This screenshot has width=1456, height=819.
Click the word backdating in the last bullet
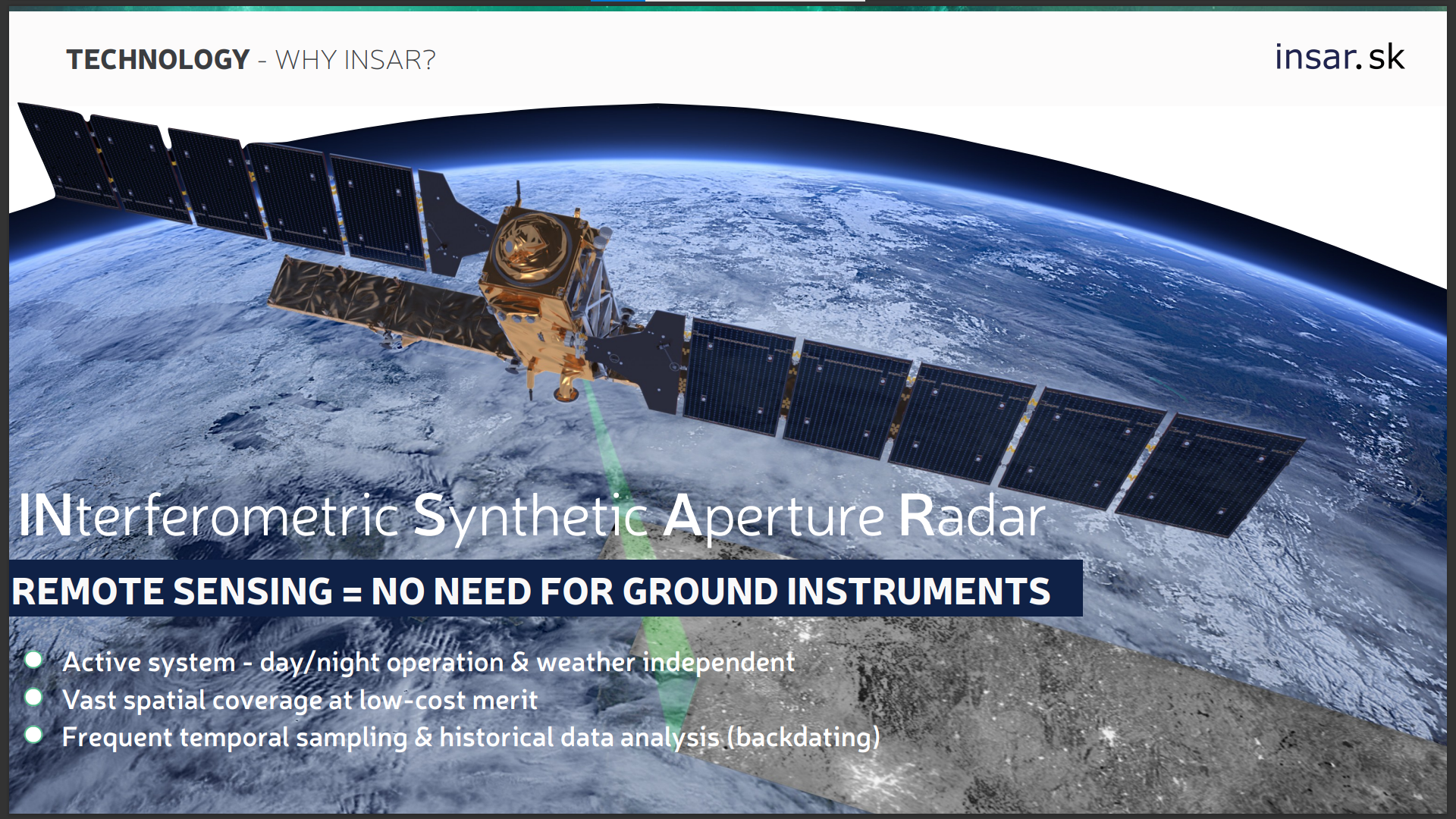click(x=804, y=737)
